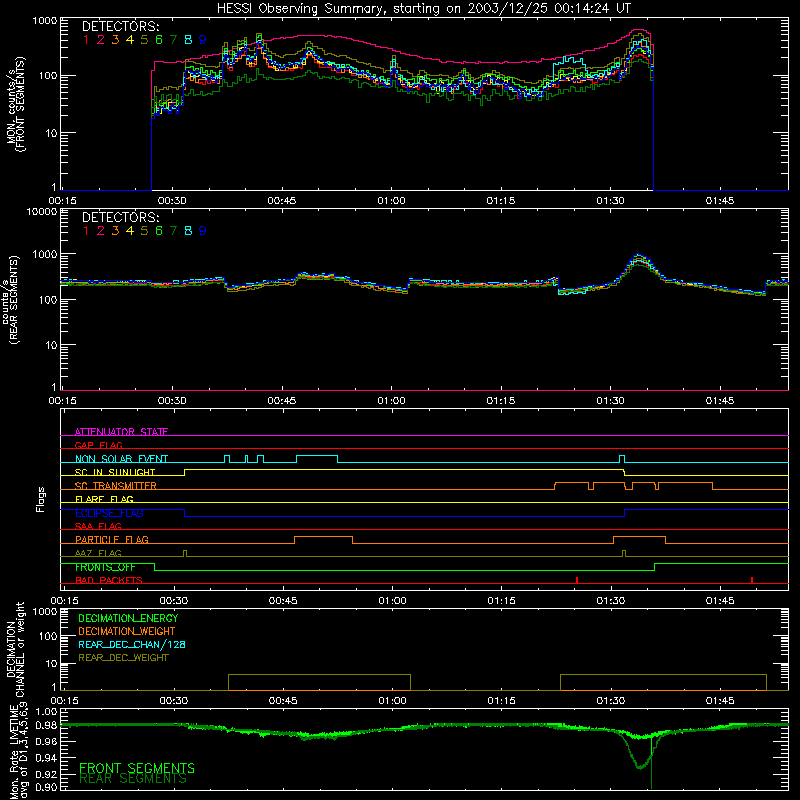Click the NON_SOLAR_EVENT pulse near 01:31
Image resolution: width=800 pixels, height=800 pixels.
click(x=622, y=459)
